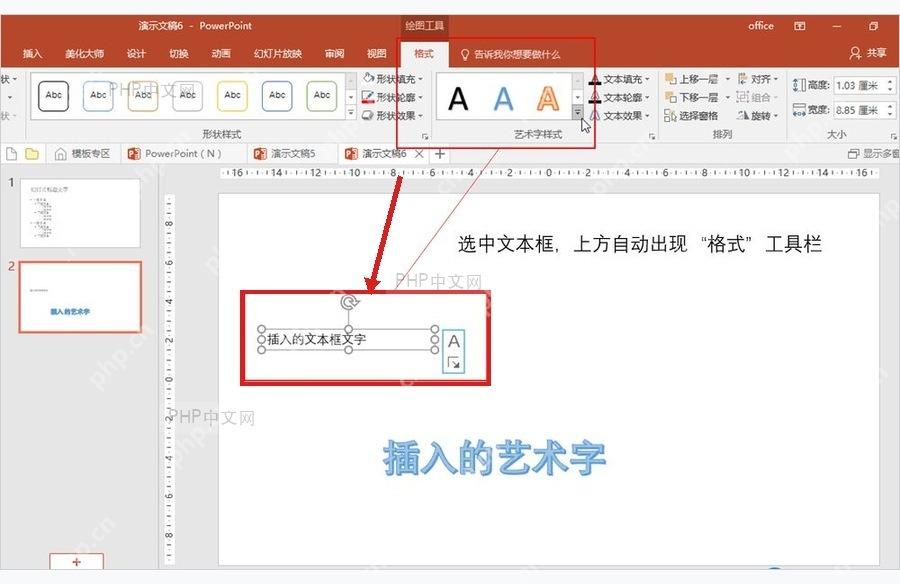Click the new document icon

pos(11,154)
